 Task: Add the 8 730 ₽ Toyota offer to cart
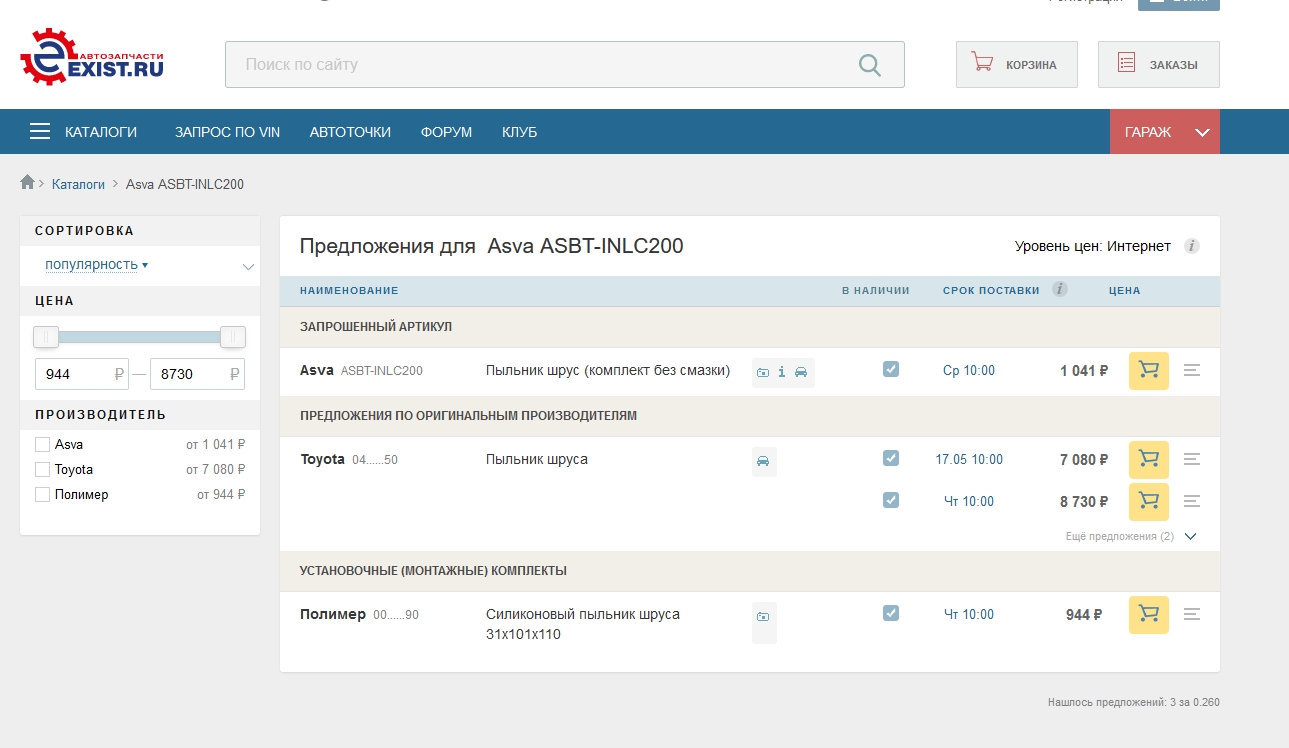click(x=1149, y=502)
